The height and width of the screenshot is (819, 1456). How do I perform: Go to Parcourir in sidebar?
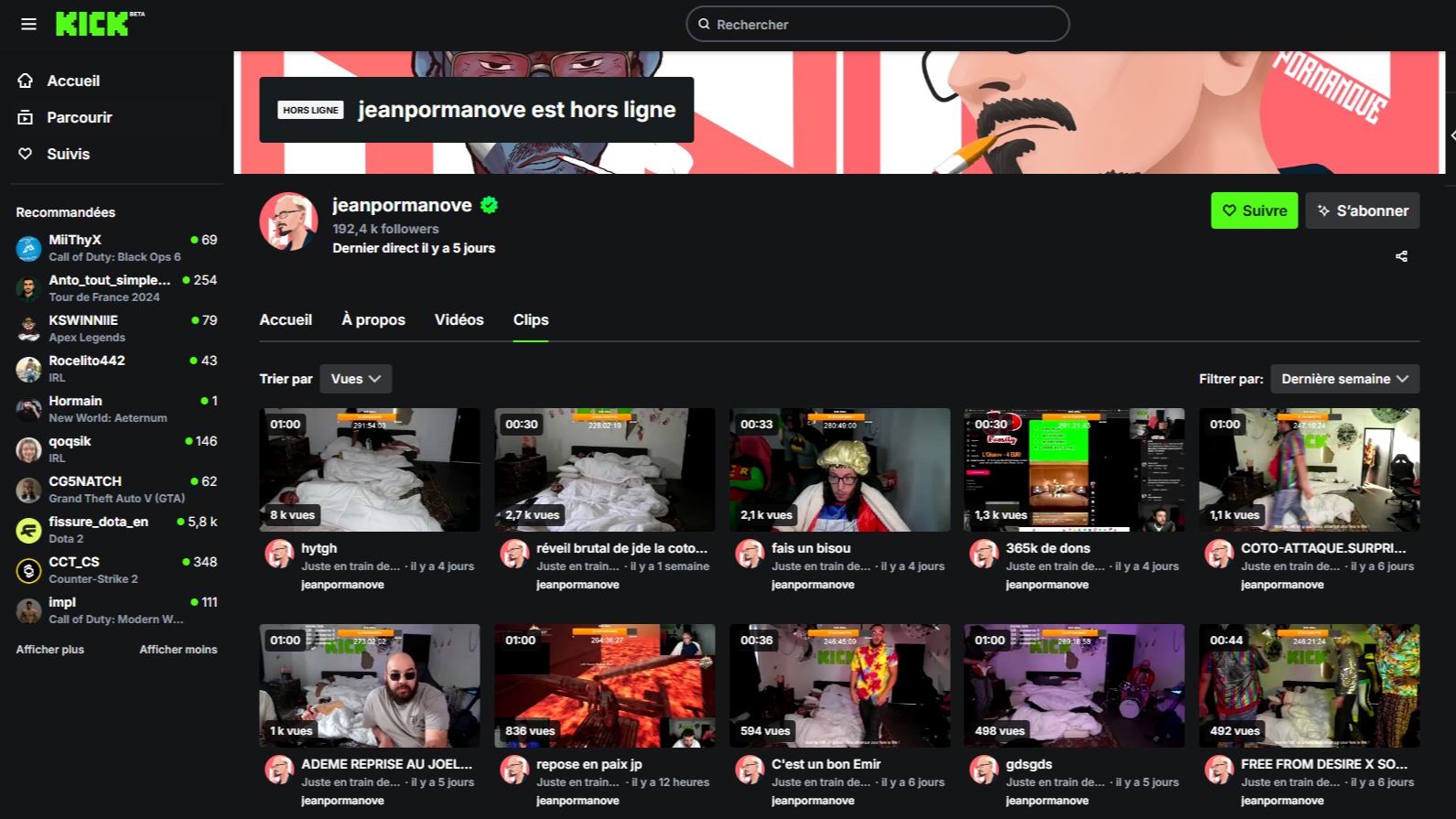pos(80,117)
